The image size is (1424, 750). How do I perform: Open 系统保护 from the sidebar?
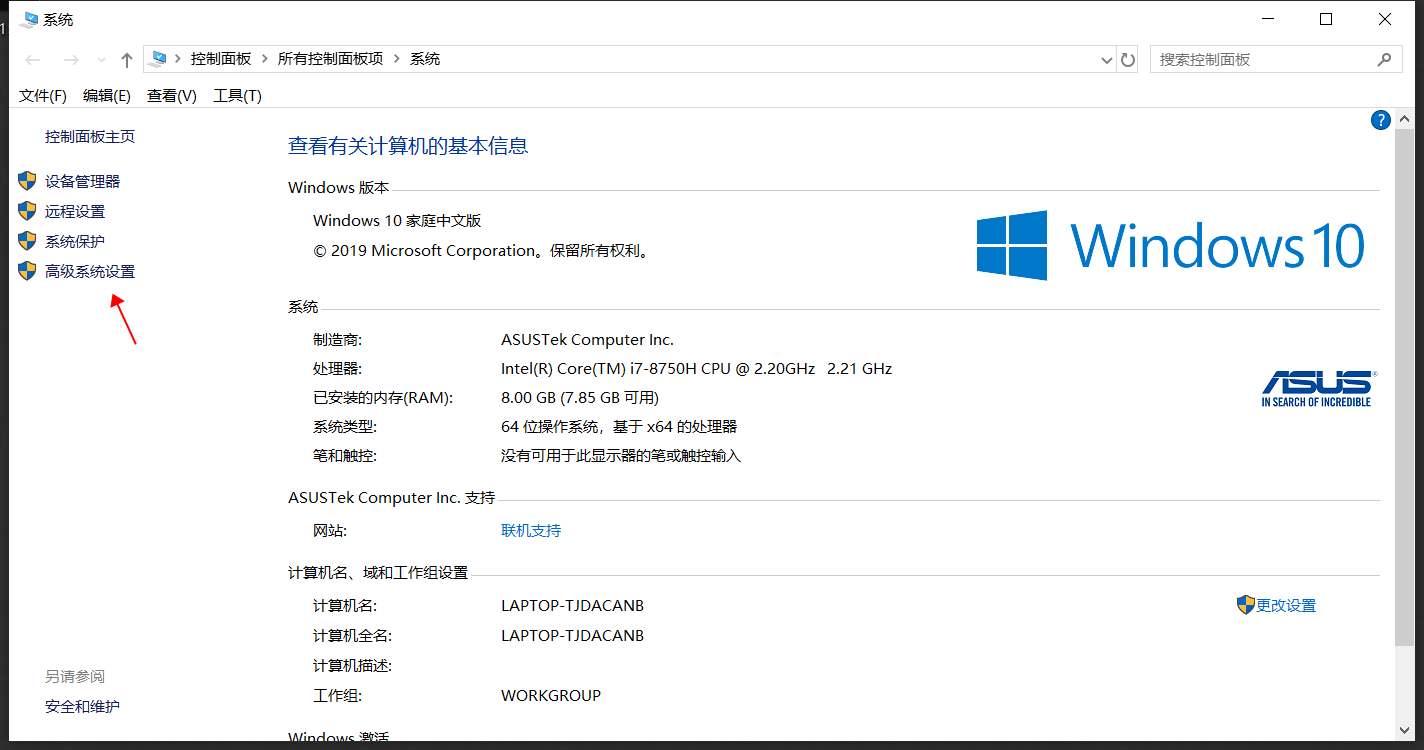(x=75, y=241)
